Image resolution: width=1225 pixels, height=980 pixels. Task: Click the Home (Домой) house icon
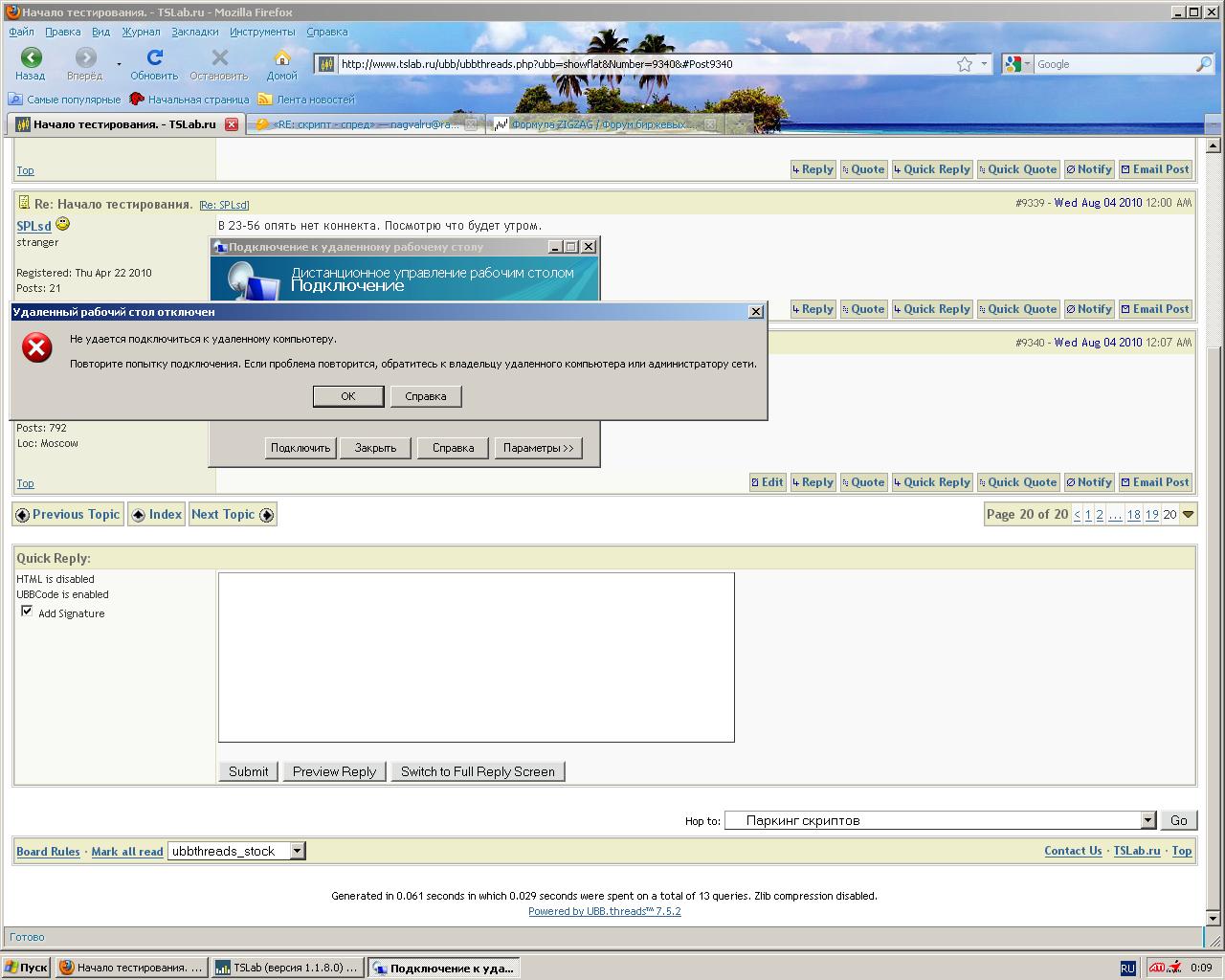coord(281,57)
